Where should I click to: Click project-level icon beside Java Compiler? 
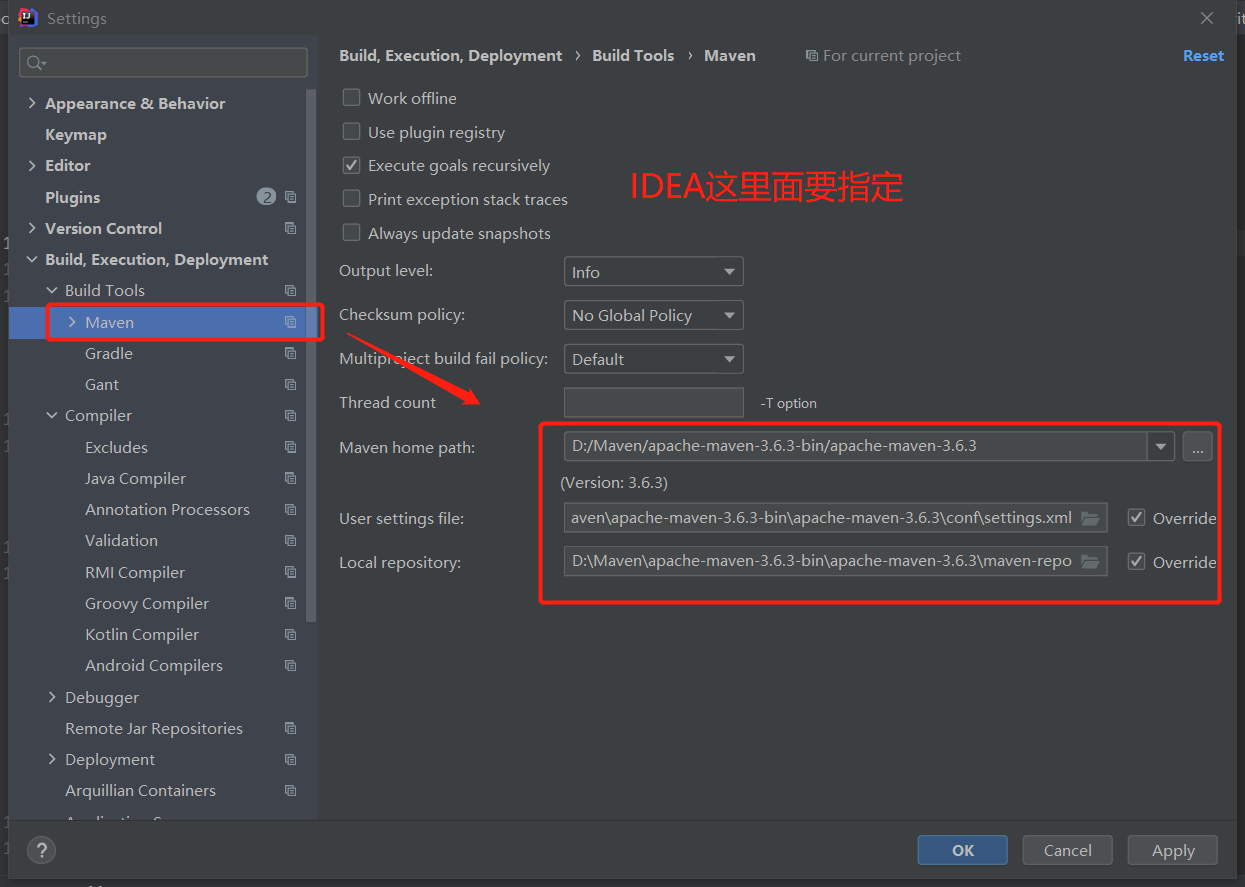(x=291, y=478)
